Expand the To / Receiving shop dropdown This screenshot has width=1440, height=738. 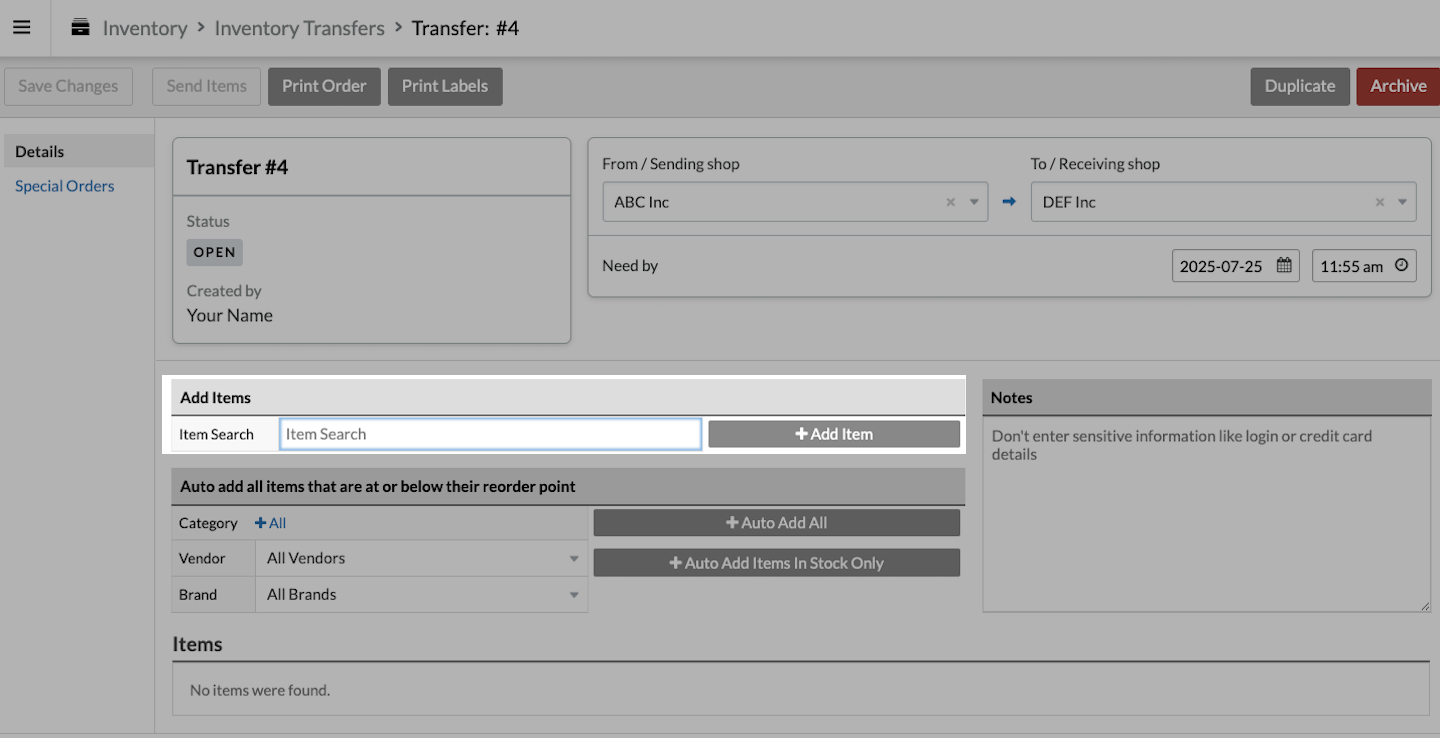[1402, 202]
